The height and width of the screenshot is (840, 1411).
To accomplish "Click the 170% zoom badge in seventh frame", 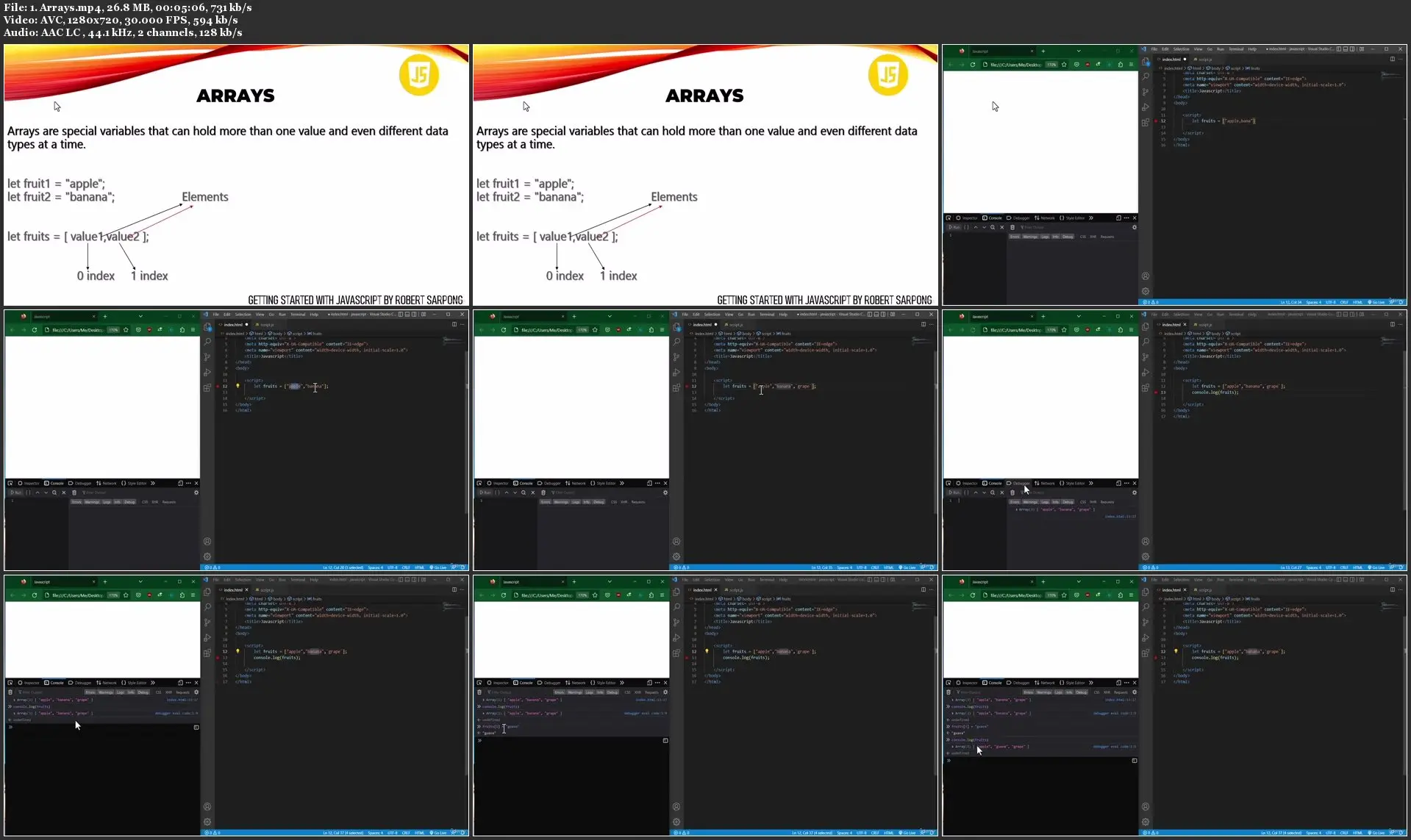I will 113,595.
